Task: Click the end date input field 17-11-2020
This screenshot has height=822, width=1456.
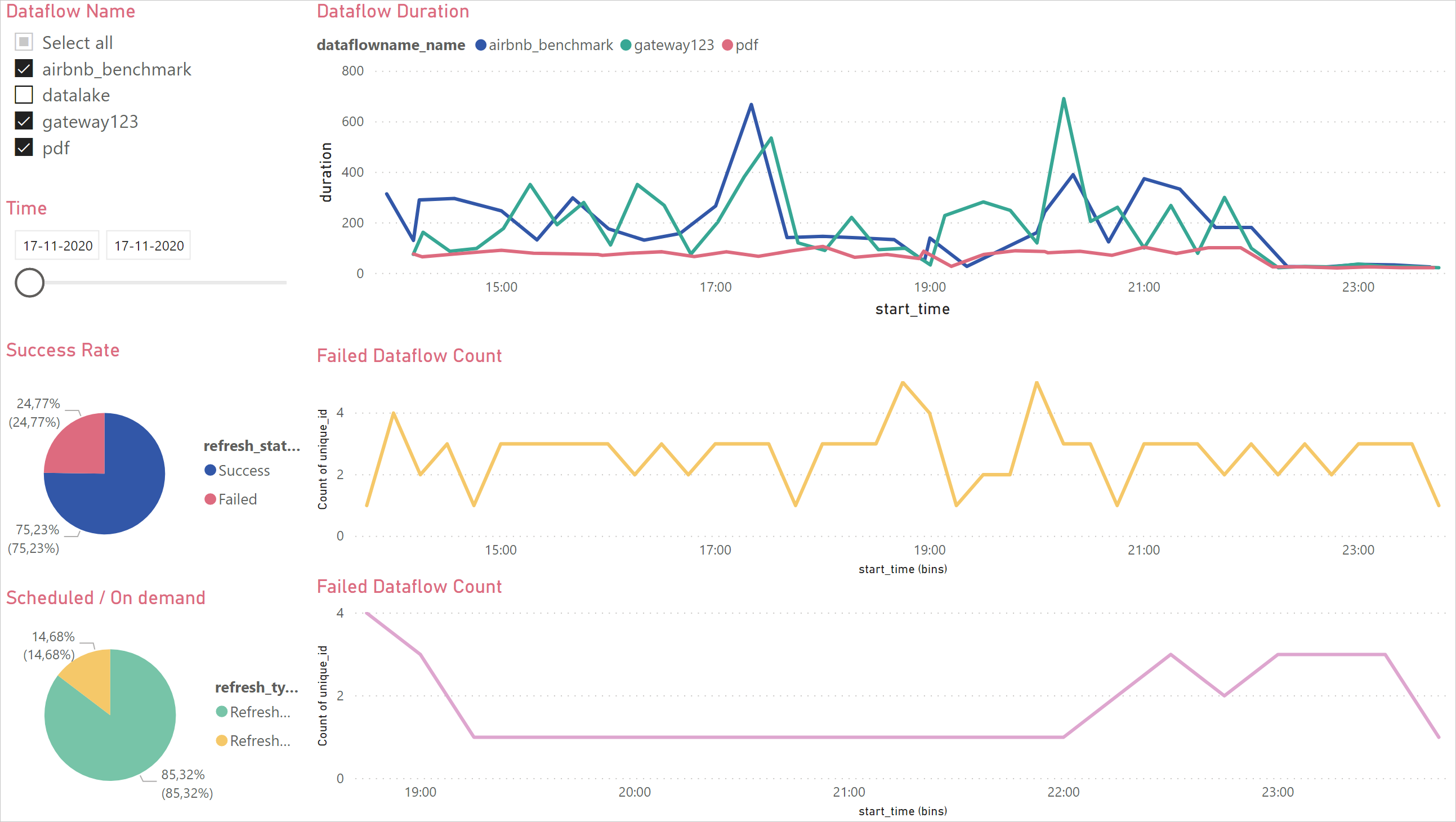Action: pyautogui.click(x=147, y=245)
